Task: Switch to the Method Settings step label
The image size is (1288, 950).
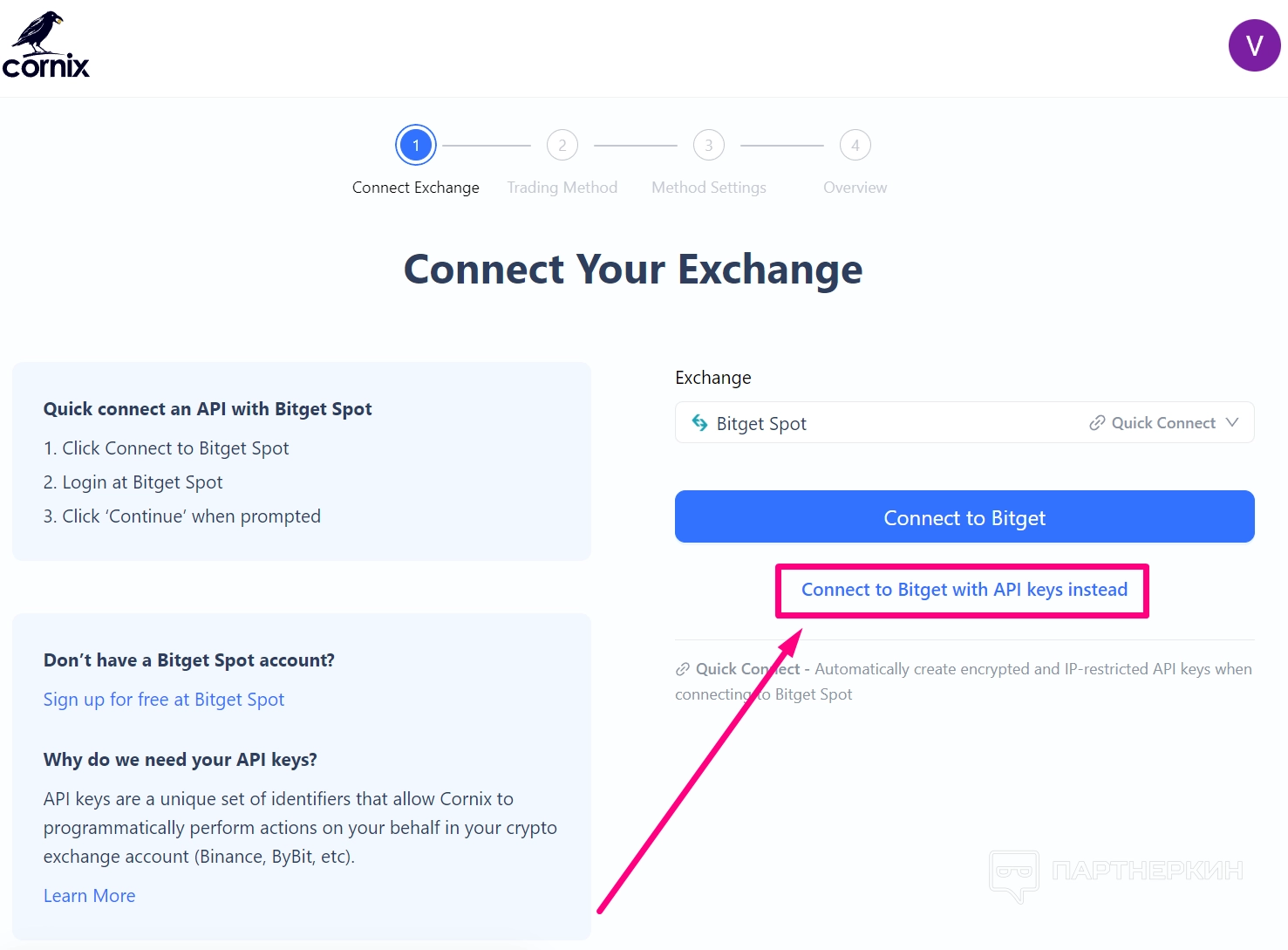Action: 709,188
